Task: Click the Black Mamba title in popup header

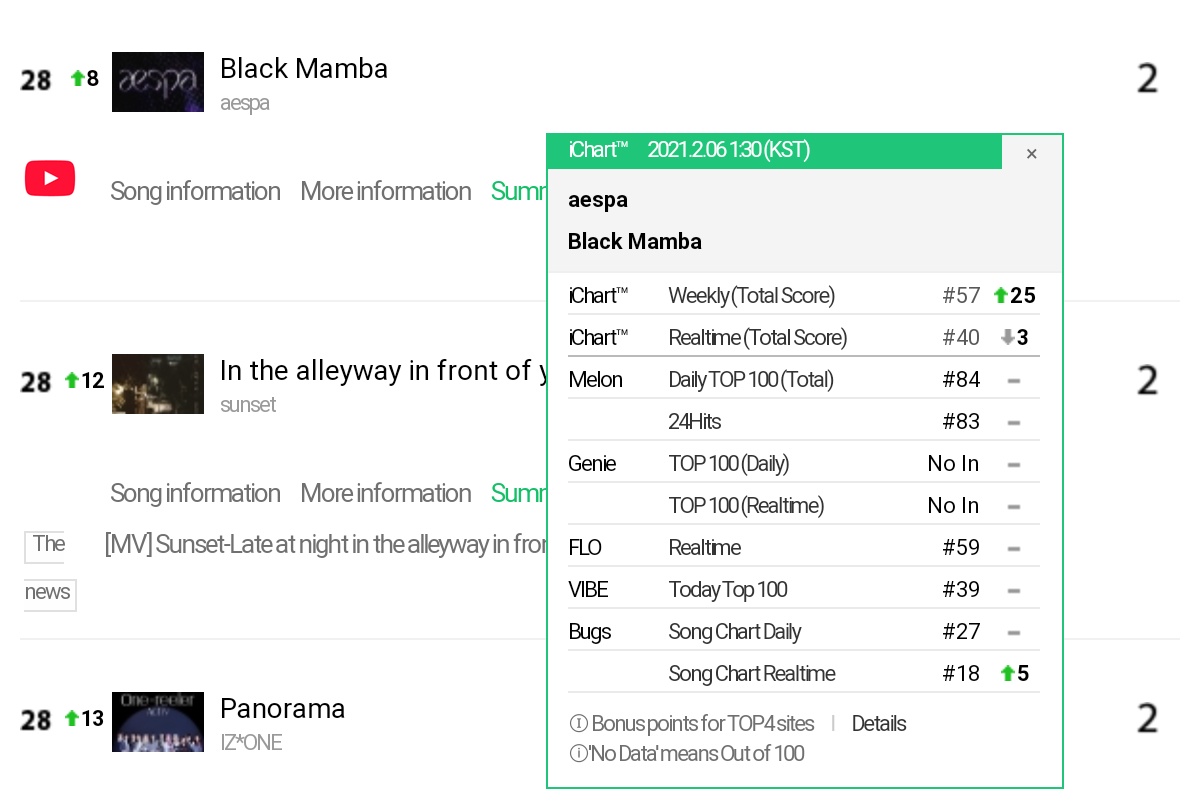Action: [635, 241]
